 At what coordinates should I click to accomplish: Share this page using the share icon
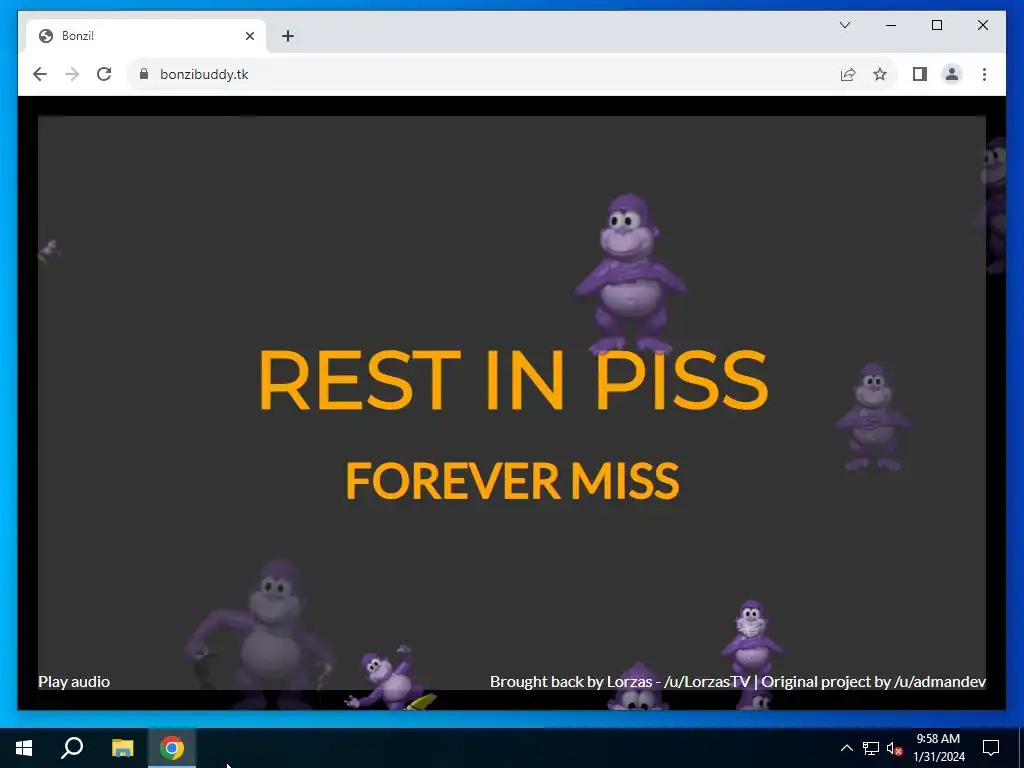tap(848, 74)
